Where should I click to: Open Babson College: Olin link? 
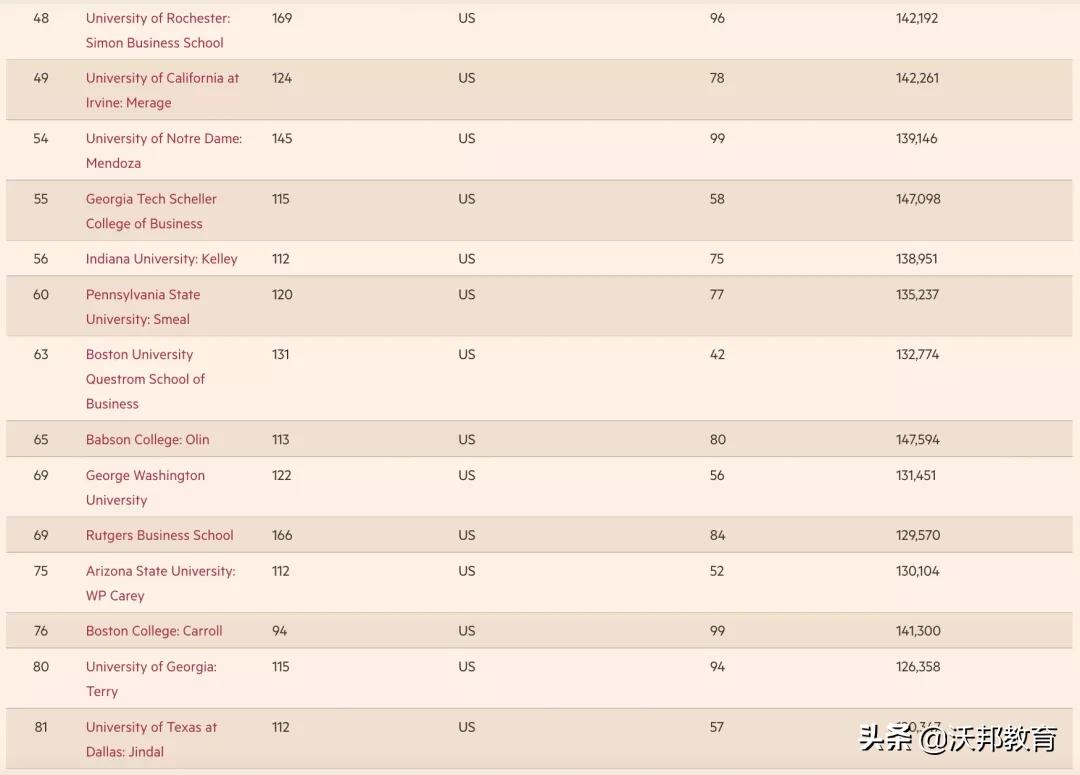[147, 440]
